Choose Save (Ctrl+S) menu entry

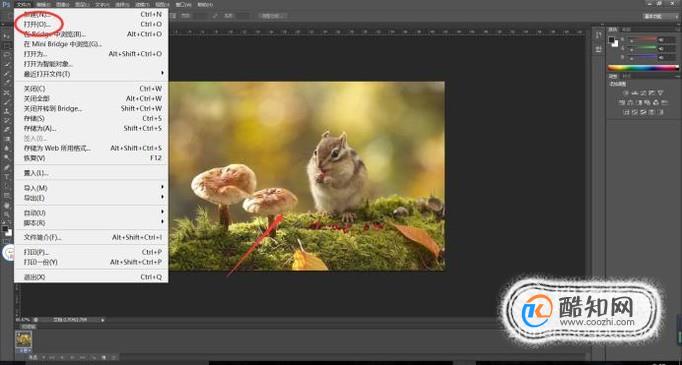click(x=91, y=118)
